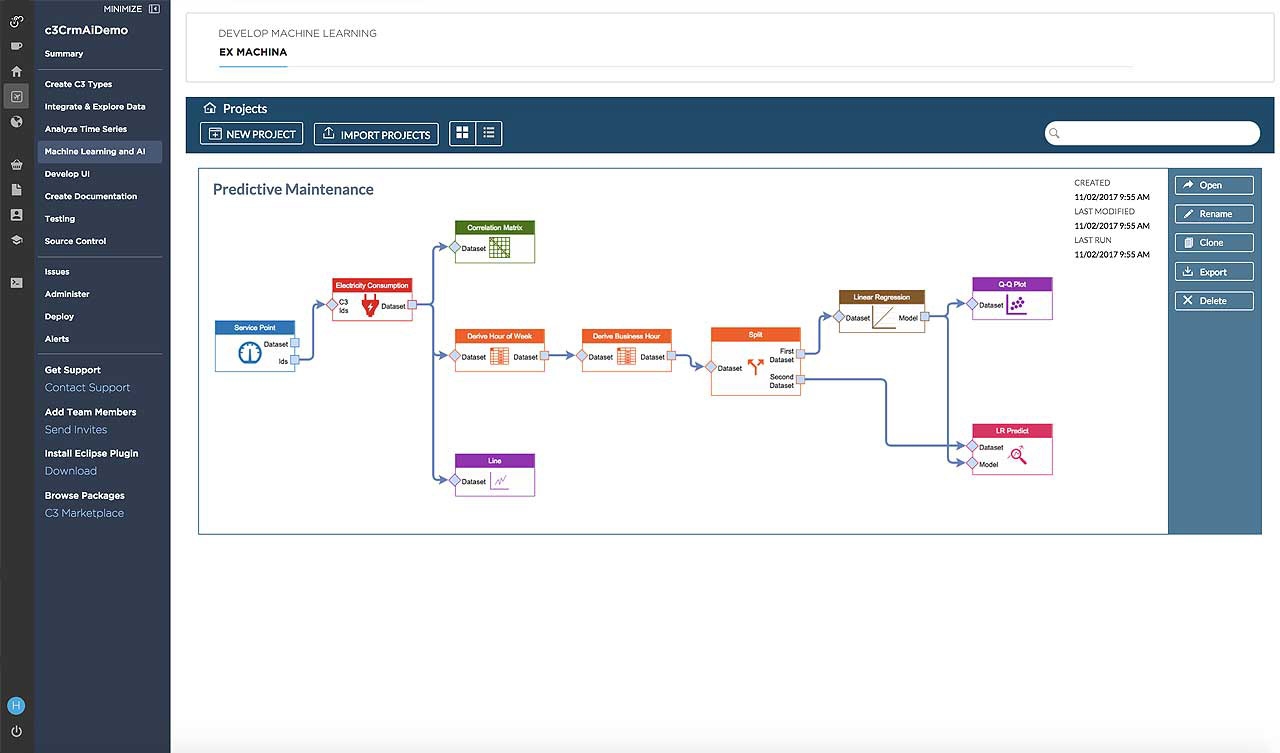The width and height of the screenshot is (1280, 753).
Task: Rename the Predictive Maintenance project
Action: [x=1214, y=213]
